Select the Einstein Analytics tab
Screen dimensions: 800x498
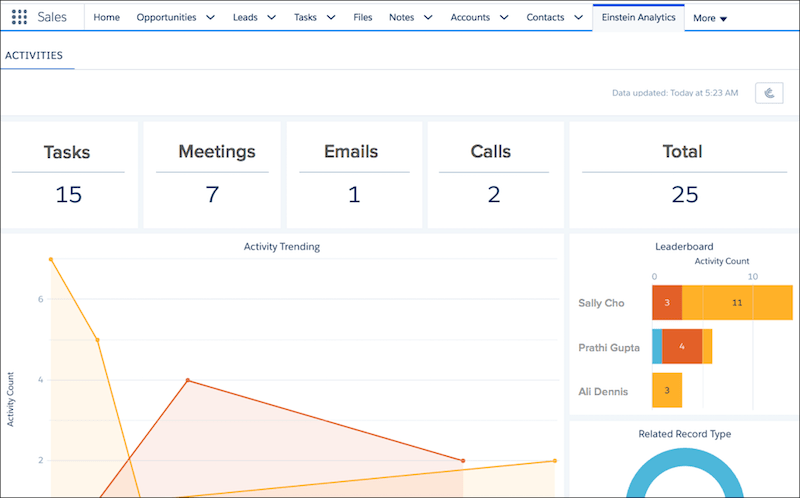[x=638, y=17]
